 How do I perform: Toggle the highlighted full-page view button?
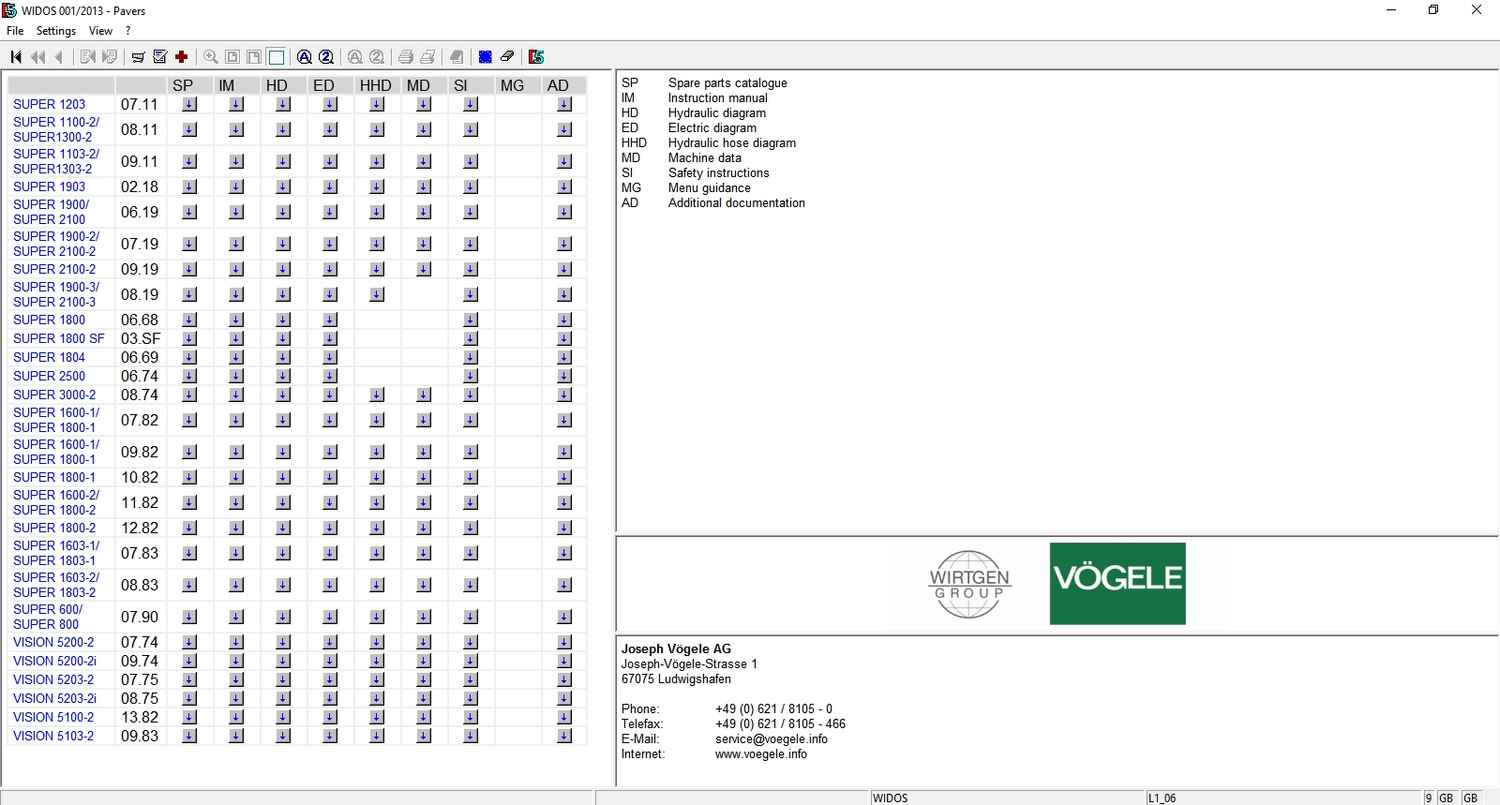276,57
